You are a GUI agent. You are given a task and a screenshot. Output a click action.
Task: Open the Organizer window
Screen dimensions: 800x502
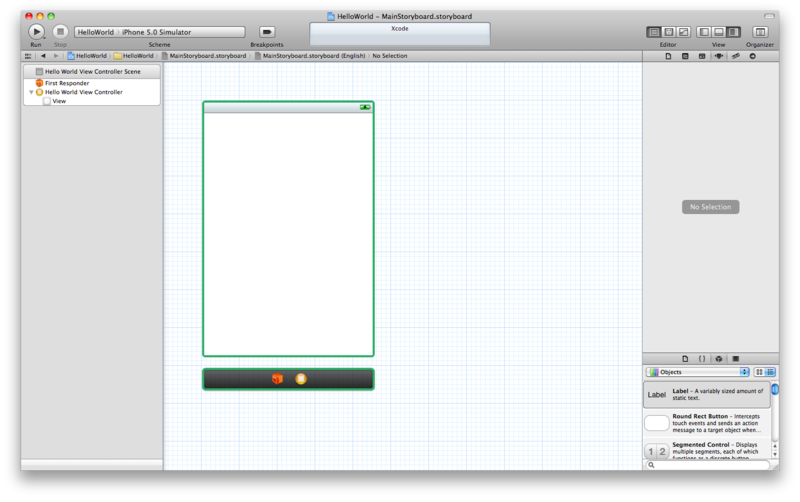760,32
